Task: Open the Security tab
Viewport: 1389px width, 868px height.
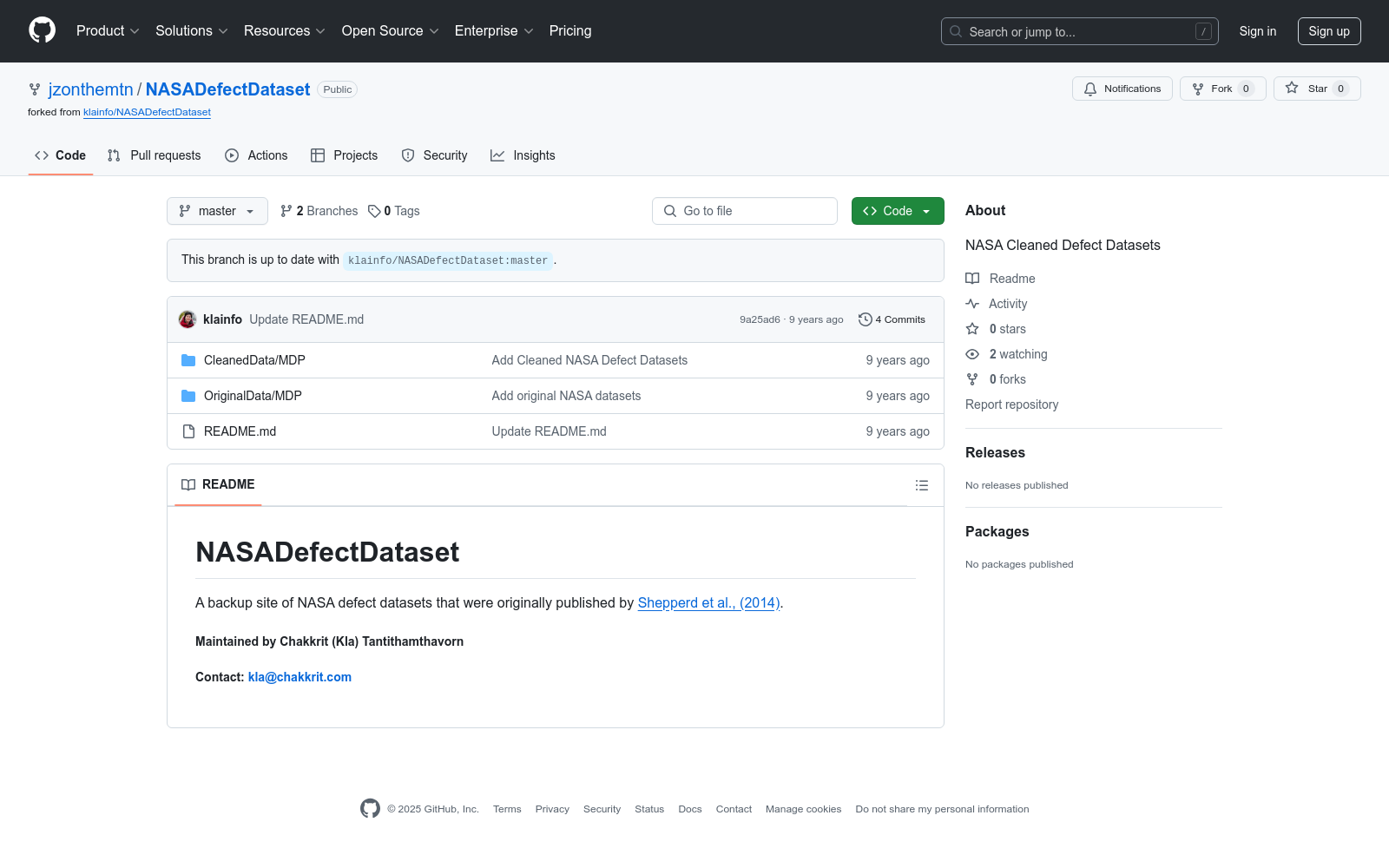Action: 435,155
